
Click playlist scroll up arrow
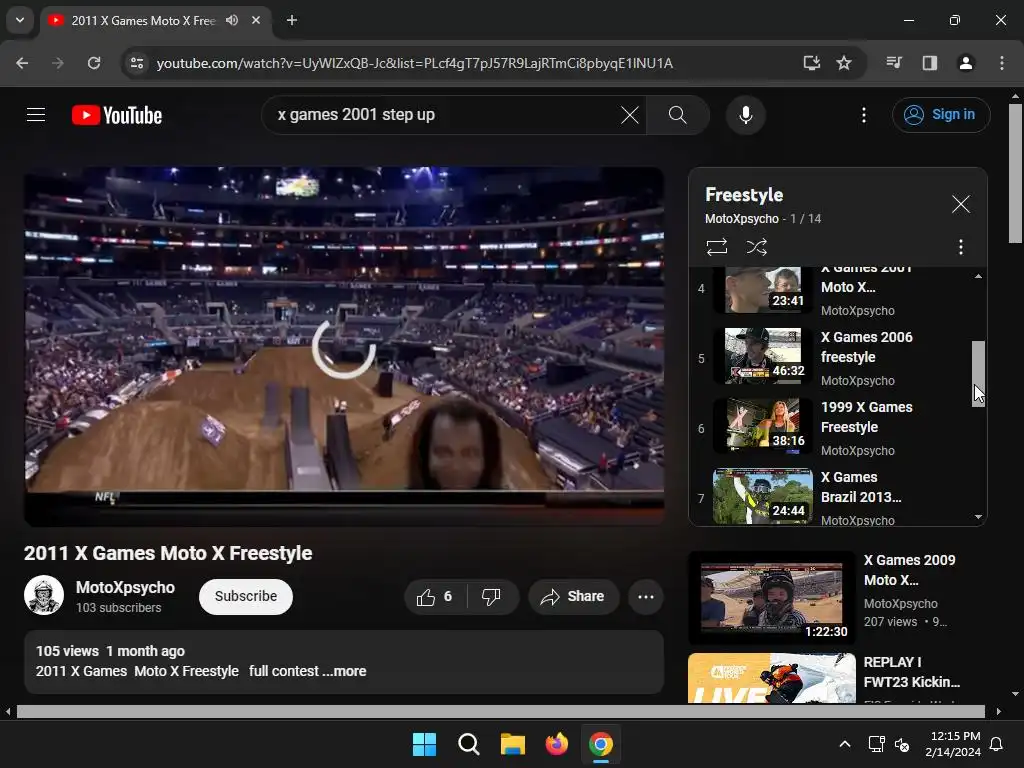point(978,276)
